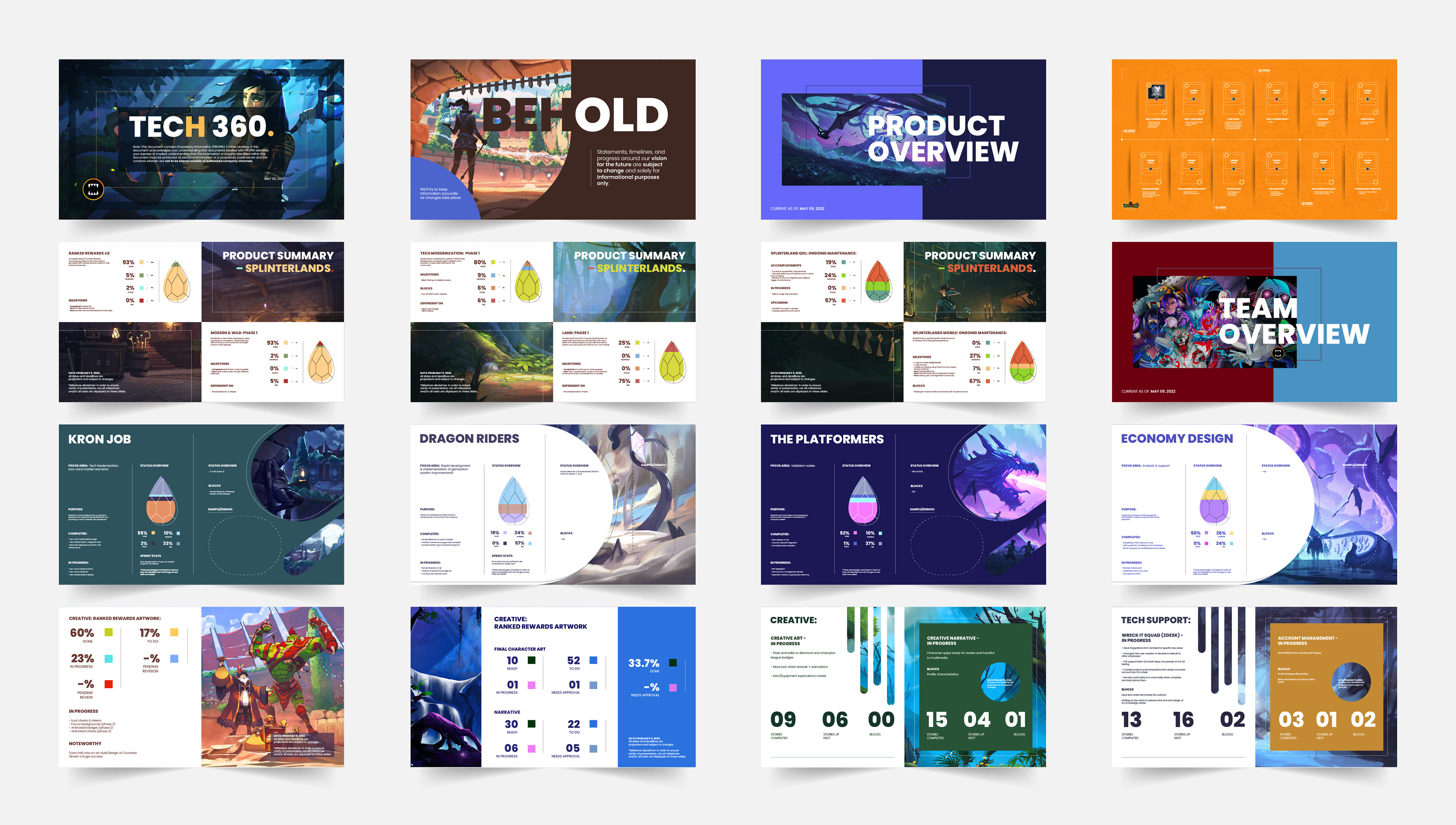Click the blue swatch next to 52 To Do
The width and height of the screenshot is (1456, 825).
coord(593,660)
